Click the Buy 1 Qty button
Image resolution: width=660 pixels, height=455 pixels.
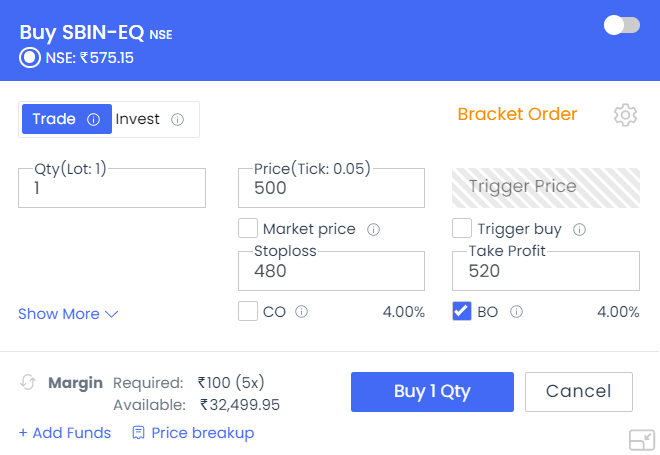click(432, 391)
